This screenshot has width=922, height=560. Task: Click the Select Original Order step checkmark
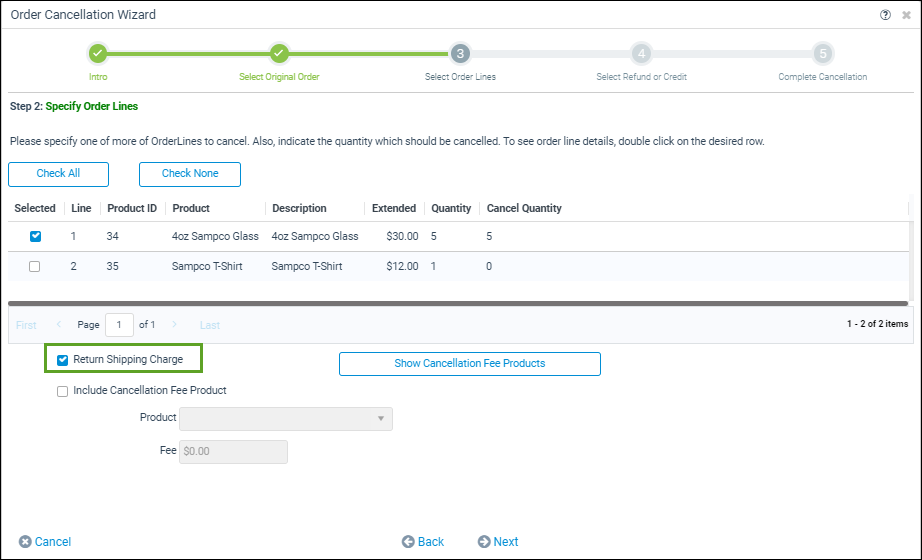[279, 54]
